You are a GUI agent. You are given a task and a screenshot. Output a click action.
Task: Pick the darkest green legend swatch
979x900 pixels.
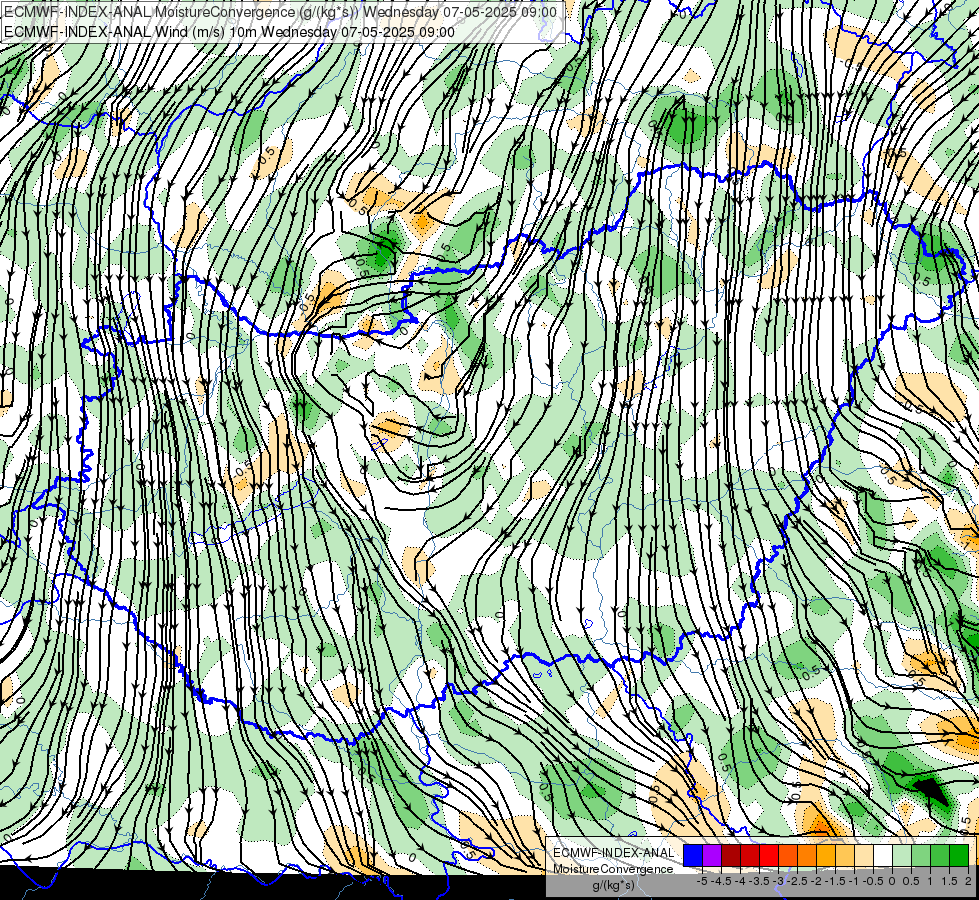point(959,855)
